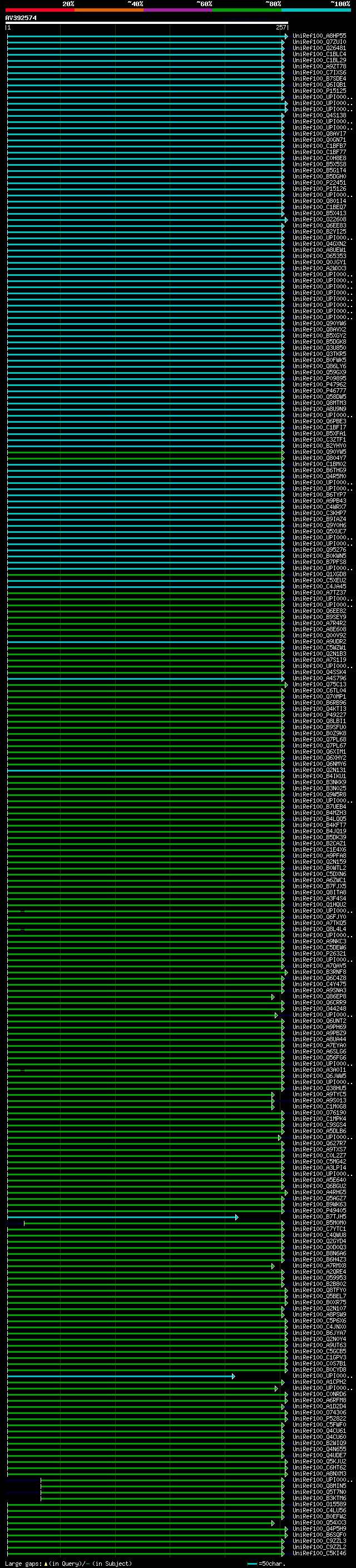Open hit UniRef100_C1BL29
Image resolution: width=356 pixels, height=1568 pixels.
pyautogui.click(x=319, y=60)
